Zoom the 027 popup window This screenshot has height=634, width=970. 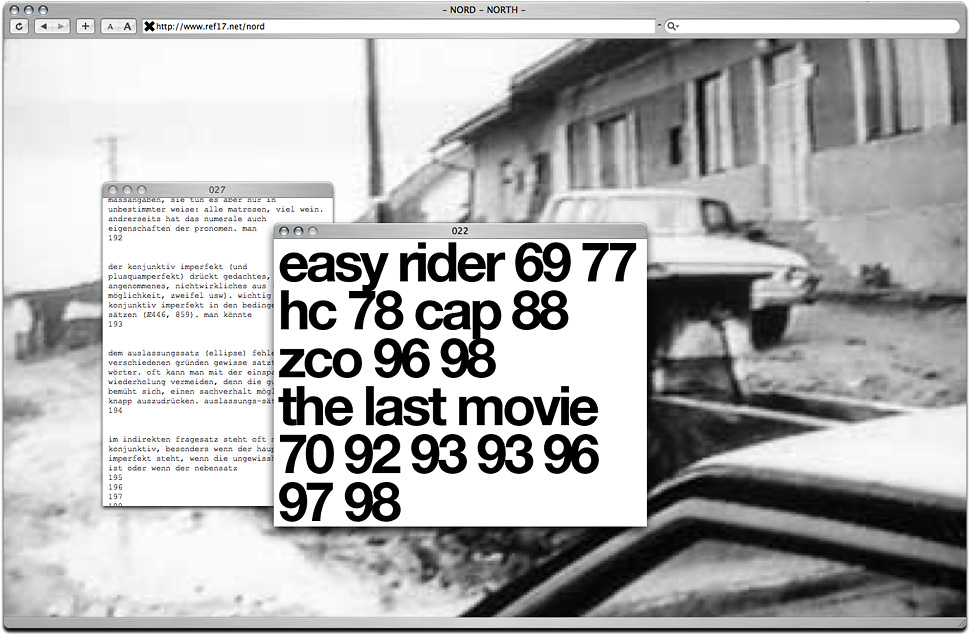(141, 190)
